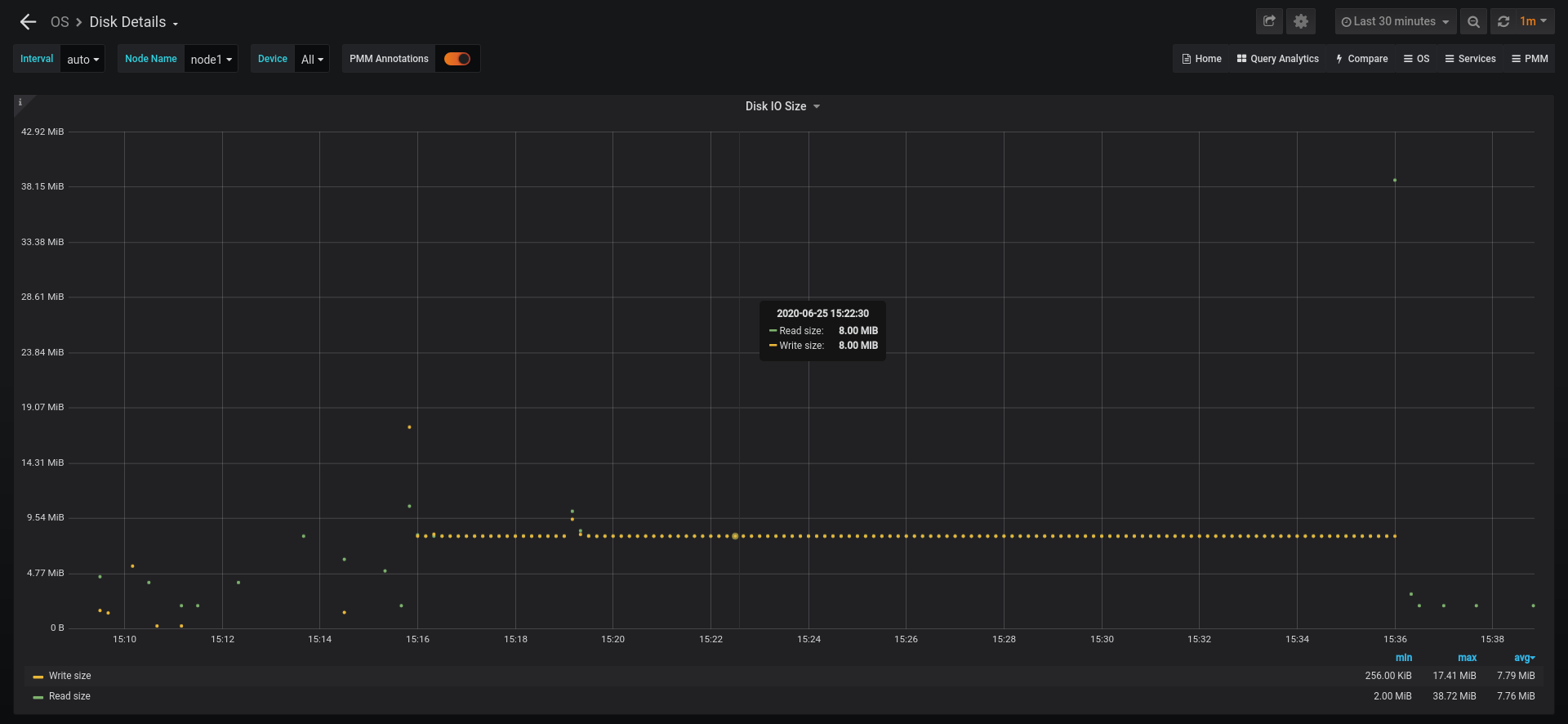Open the Services menu

(x=1470, y=59)
